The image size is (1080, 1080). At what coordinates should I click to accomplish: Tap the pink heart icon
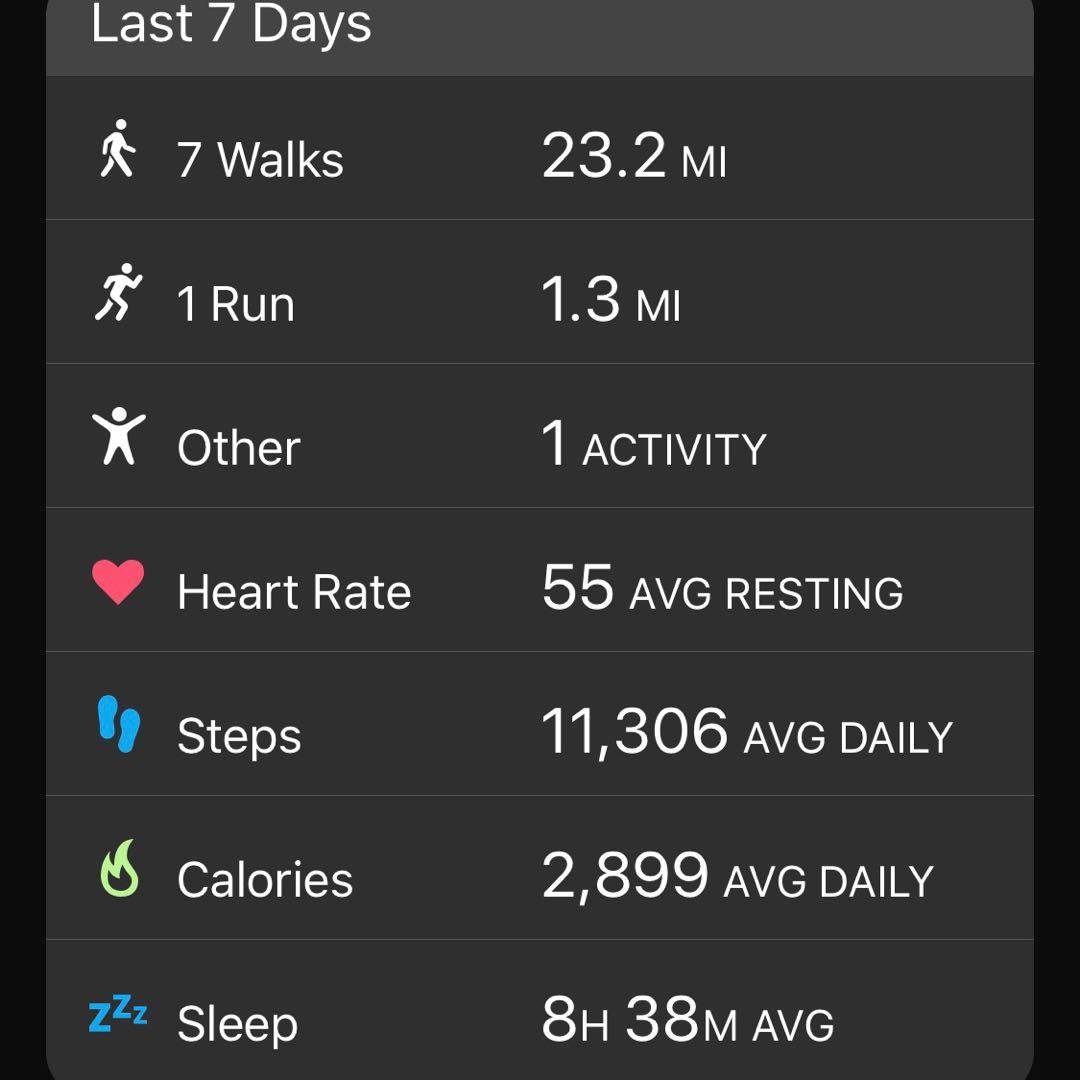pos(118,582)
